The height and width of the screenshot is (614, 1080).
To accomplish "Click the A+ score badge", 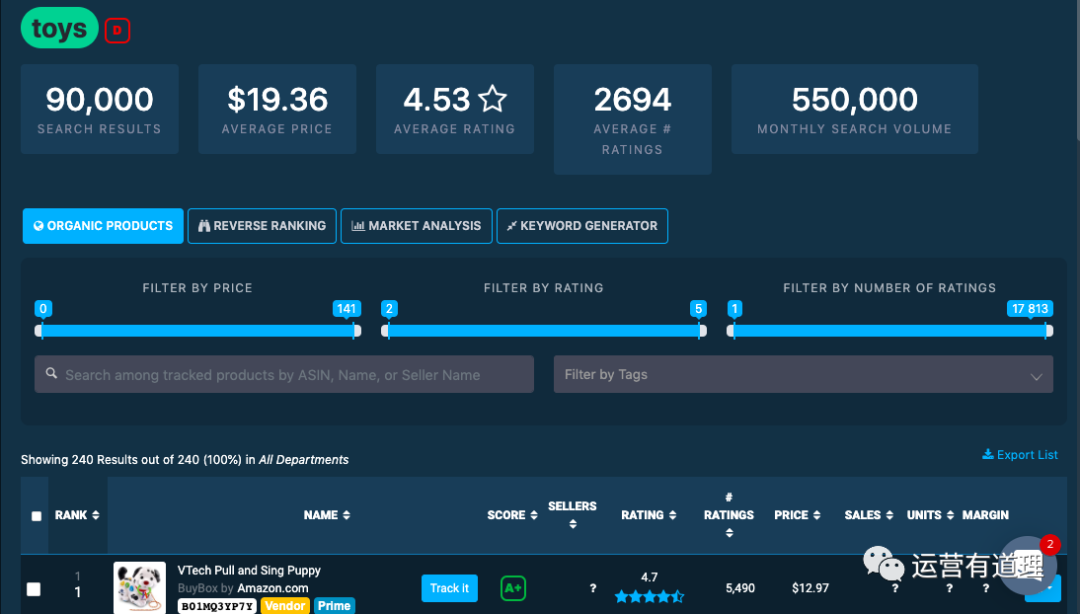I will click(513, 588).
